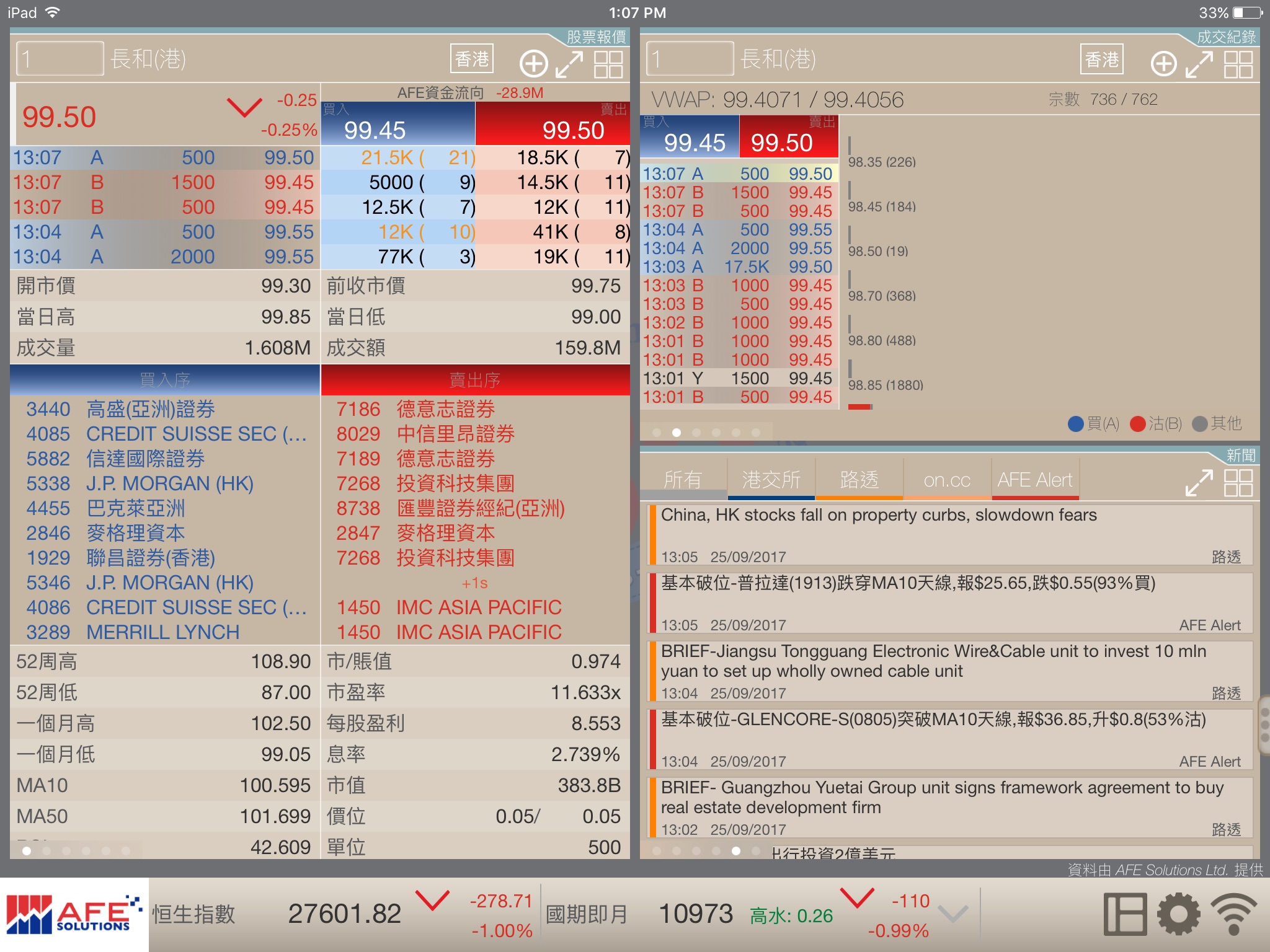This screenshot has width=1270, height=952.
Task: Open the panel layout icon in bottom bar
Action: [x=1125, y=914]
